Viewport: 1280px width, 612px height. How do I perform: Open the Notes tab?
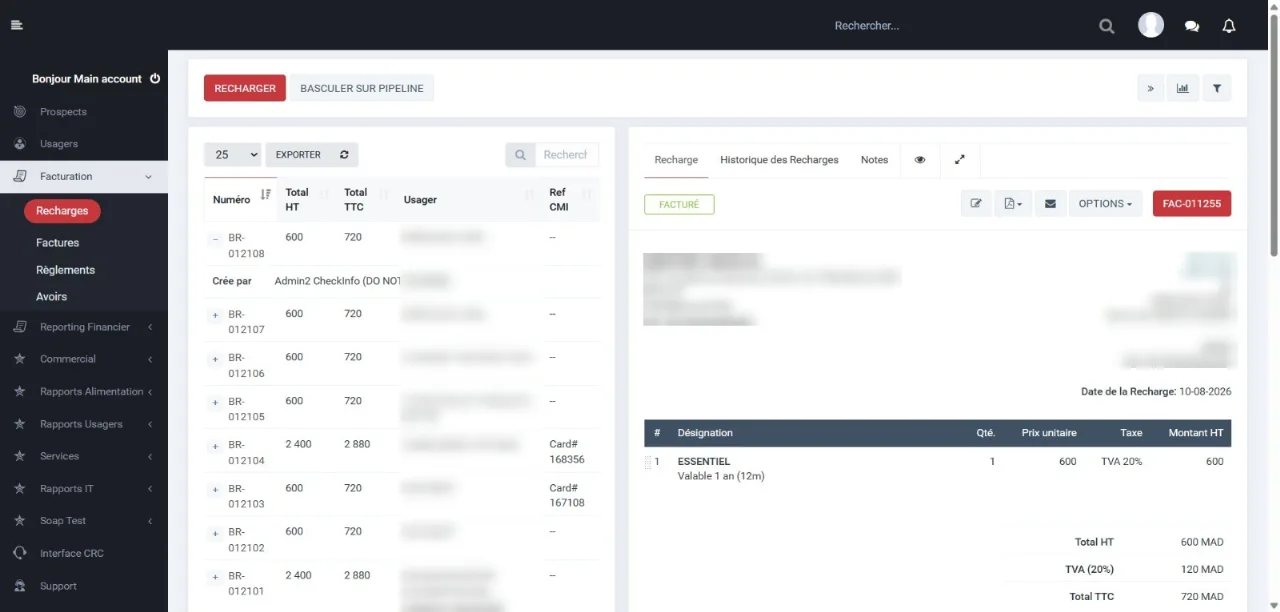click(874, 160)
